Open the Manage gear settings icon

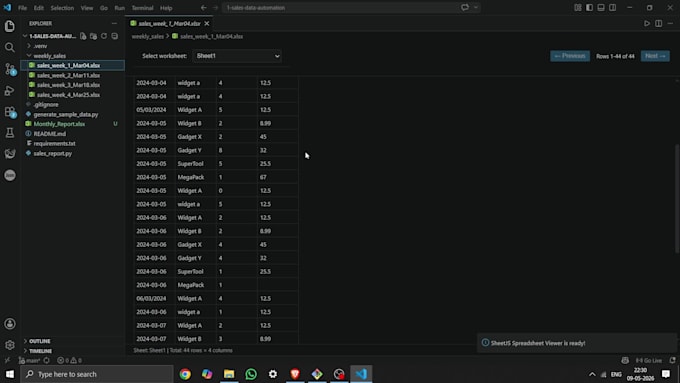coord(10,345)
